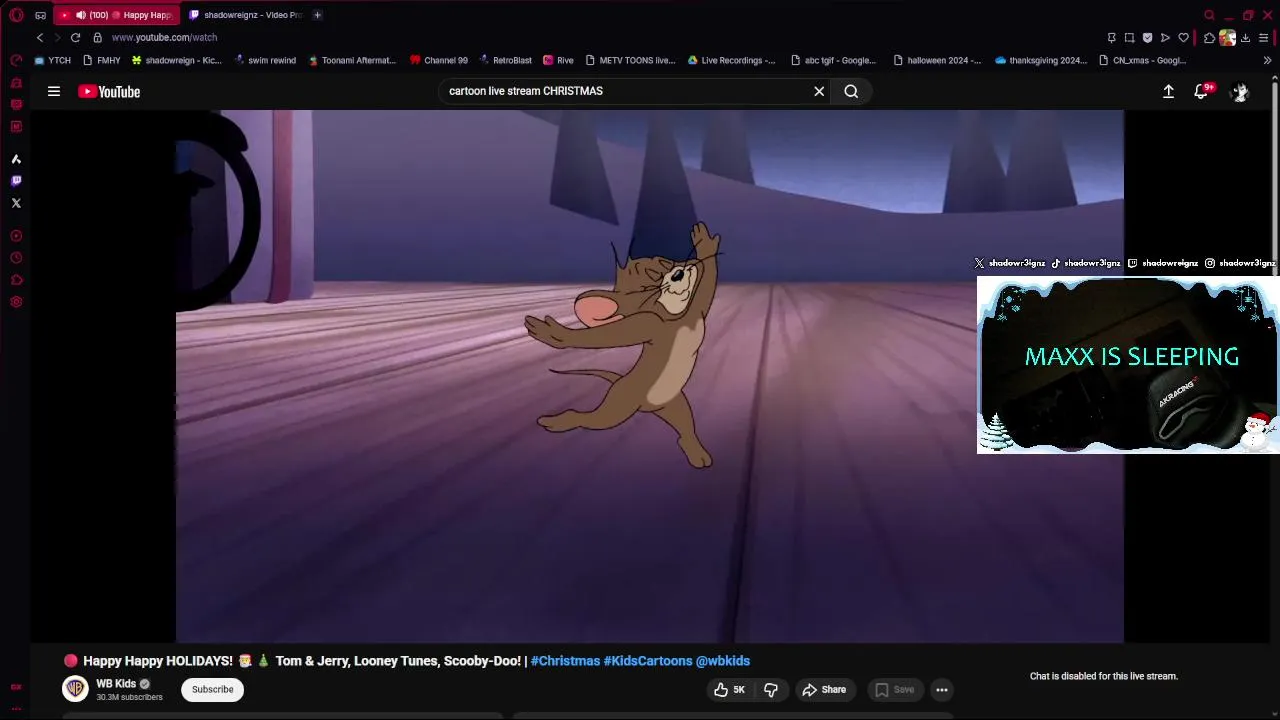Open RetroBlast bookmark
Viewport: 1280px width, 720px height.
coord(505,60)
